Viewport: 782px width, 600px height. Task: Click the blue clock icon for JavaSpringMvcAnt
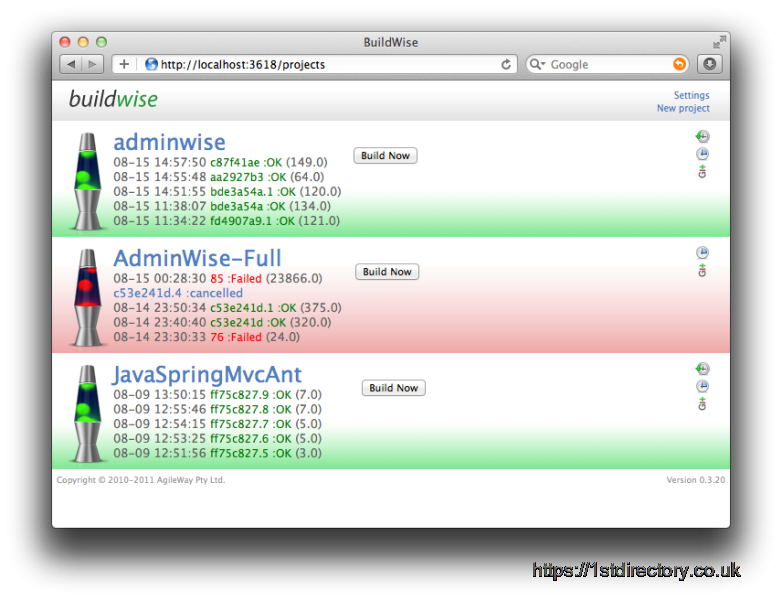pos(702,386)
